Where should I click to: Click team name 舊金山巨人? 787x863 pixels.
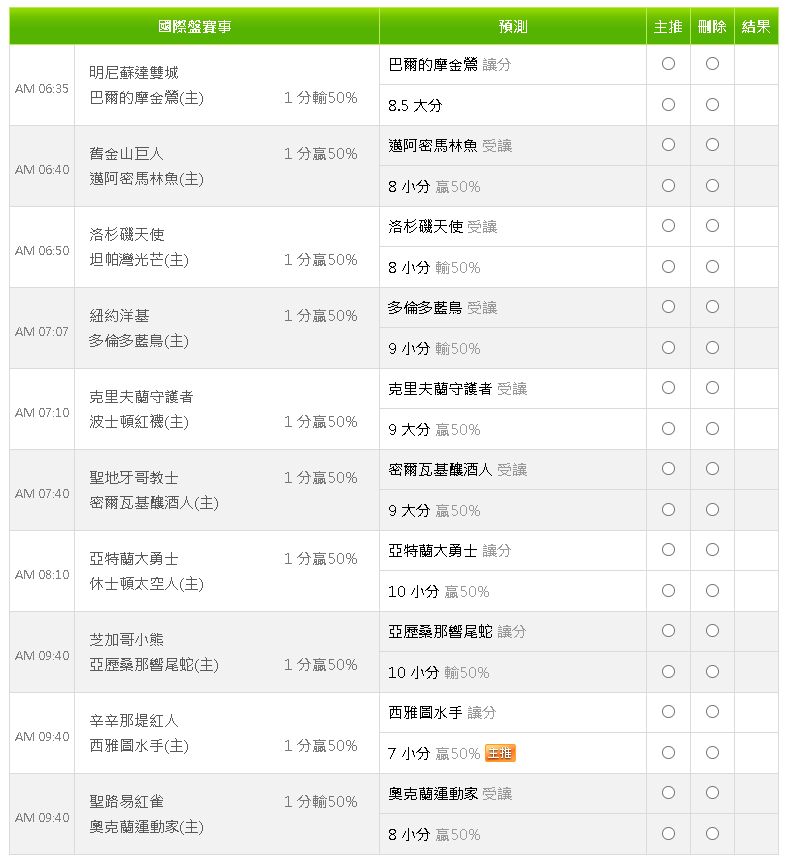pyautogui.click(x=126, y=154)
